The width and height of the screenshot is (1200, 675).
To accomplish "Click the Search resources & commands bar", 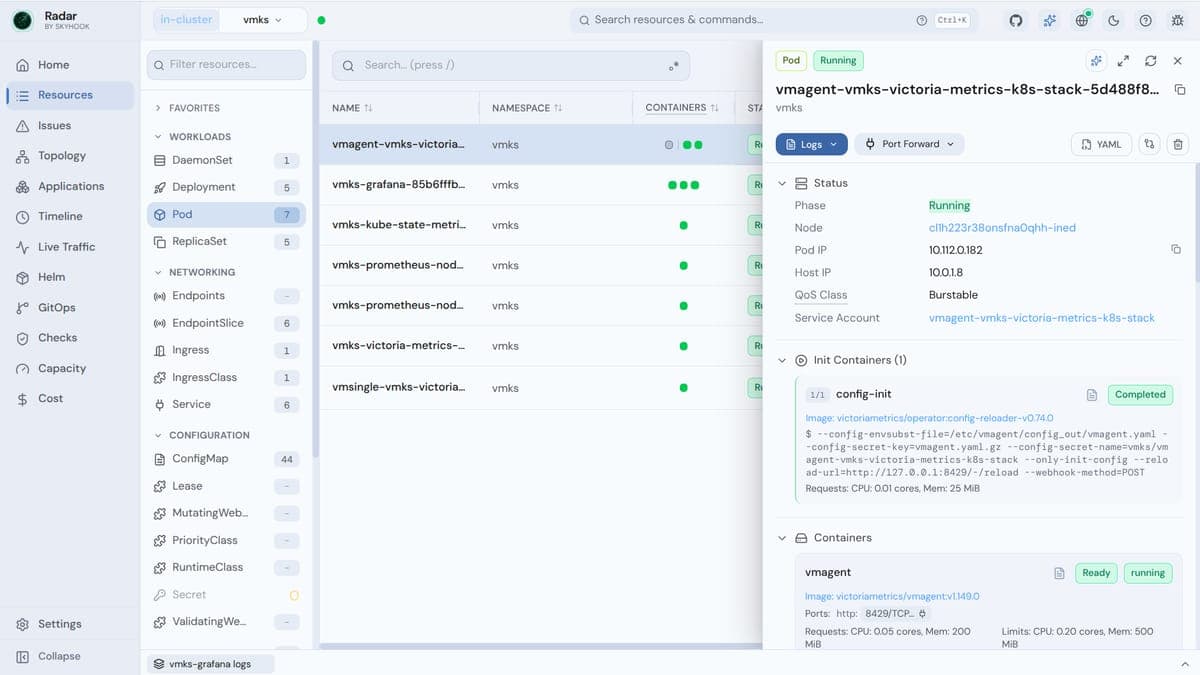I will 774,20.
